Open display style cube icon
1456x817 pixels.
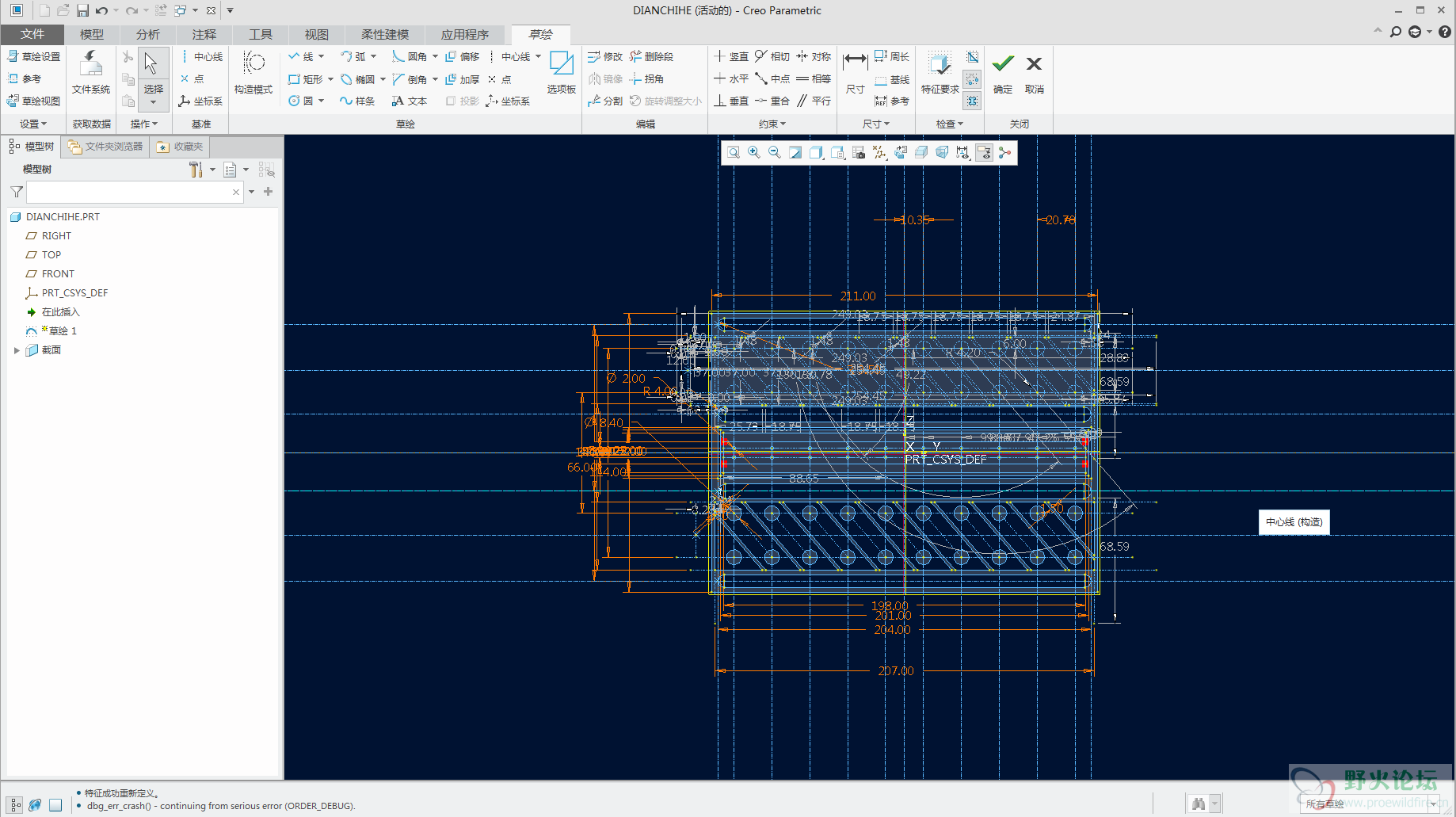pos(817,153)
